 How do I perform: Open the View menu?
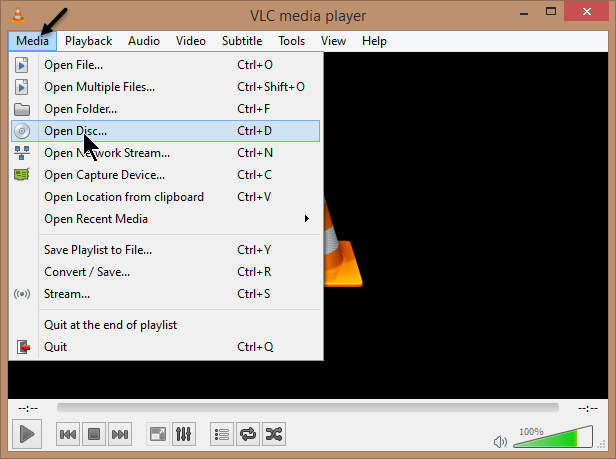(x=333, y=41)
